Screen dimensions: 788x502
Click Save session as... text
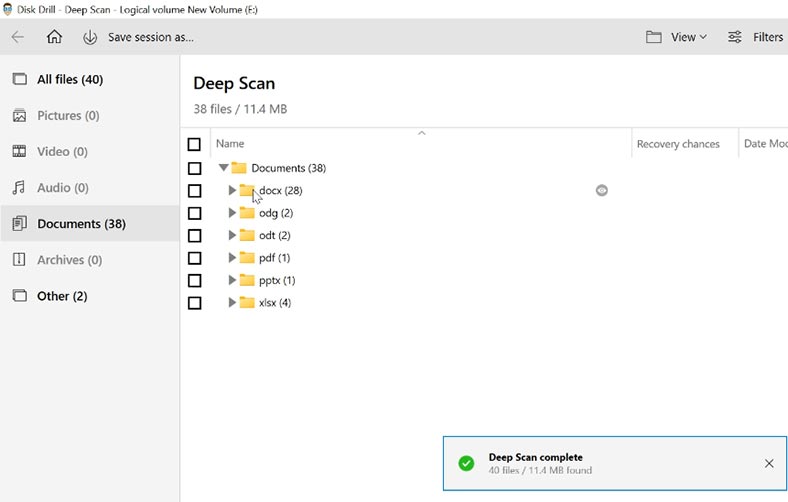point(151,37)
